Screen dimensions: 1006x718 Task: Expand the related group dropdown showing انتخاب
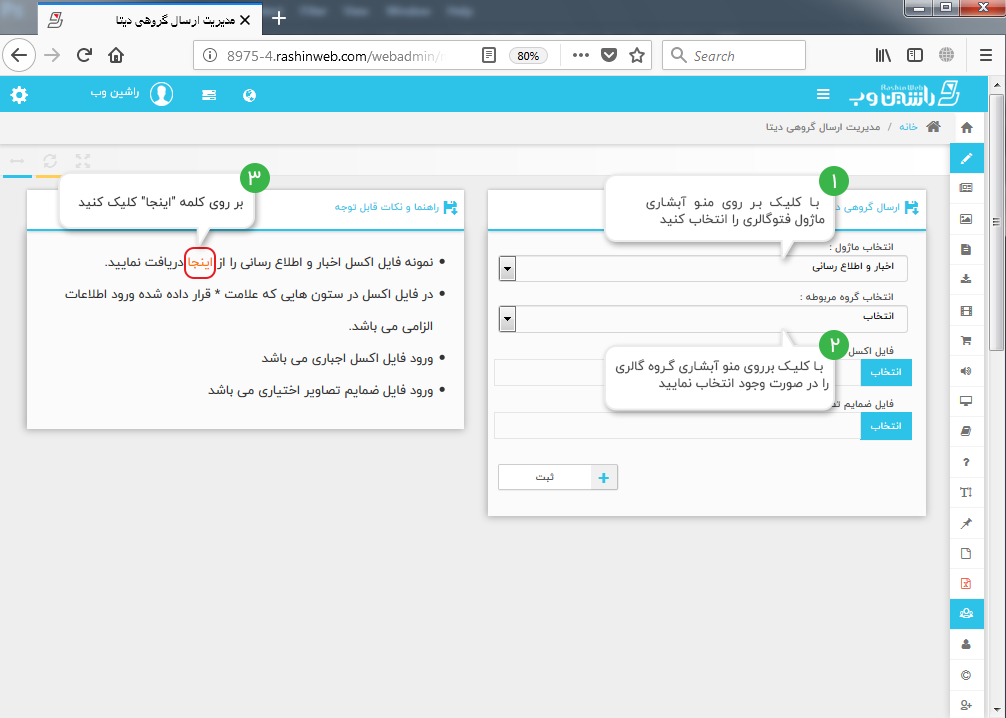click(703, 319)
